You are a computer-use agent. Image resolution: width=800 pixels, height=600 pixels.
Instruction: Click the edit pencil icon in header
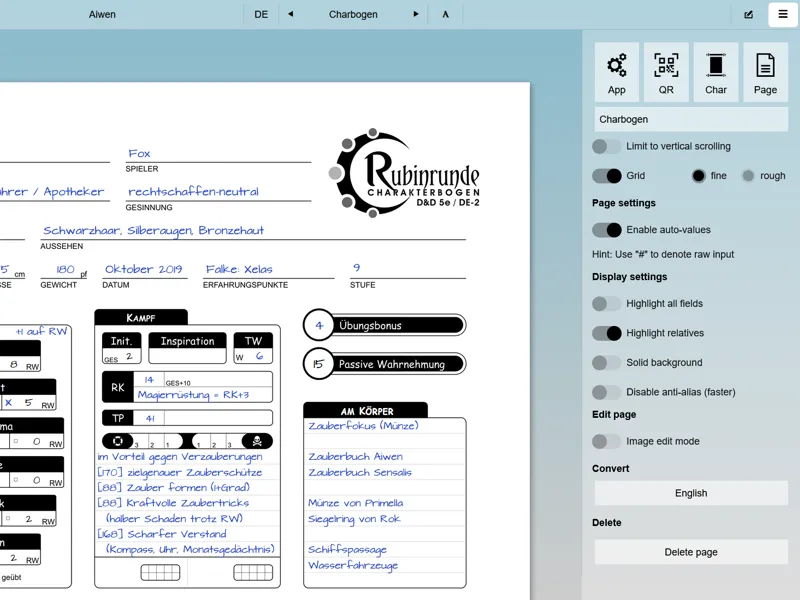click(x=748, y=14)
